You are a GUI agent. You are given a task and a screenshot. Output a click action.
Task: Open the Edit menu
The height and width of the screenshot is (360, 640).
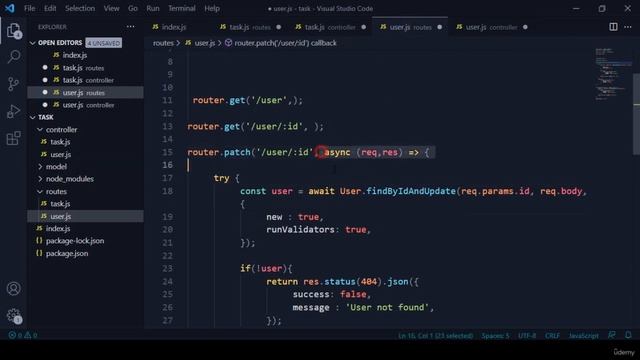[x=50, y=8]
